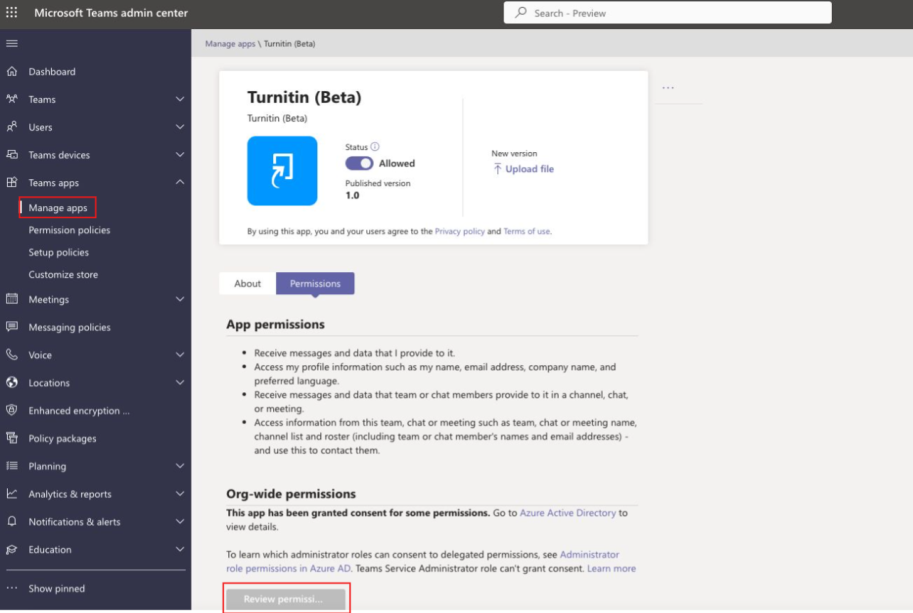
Task: Collapse the sidebar with hamburger icon
Action: (x=12, y=44)
